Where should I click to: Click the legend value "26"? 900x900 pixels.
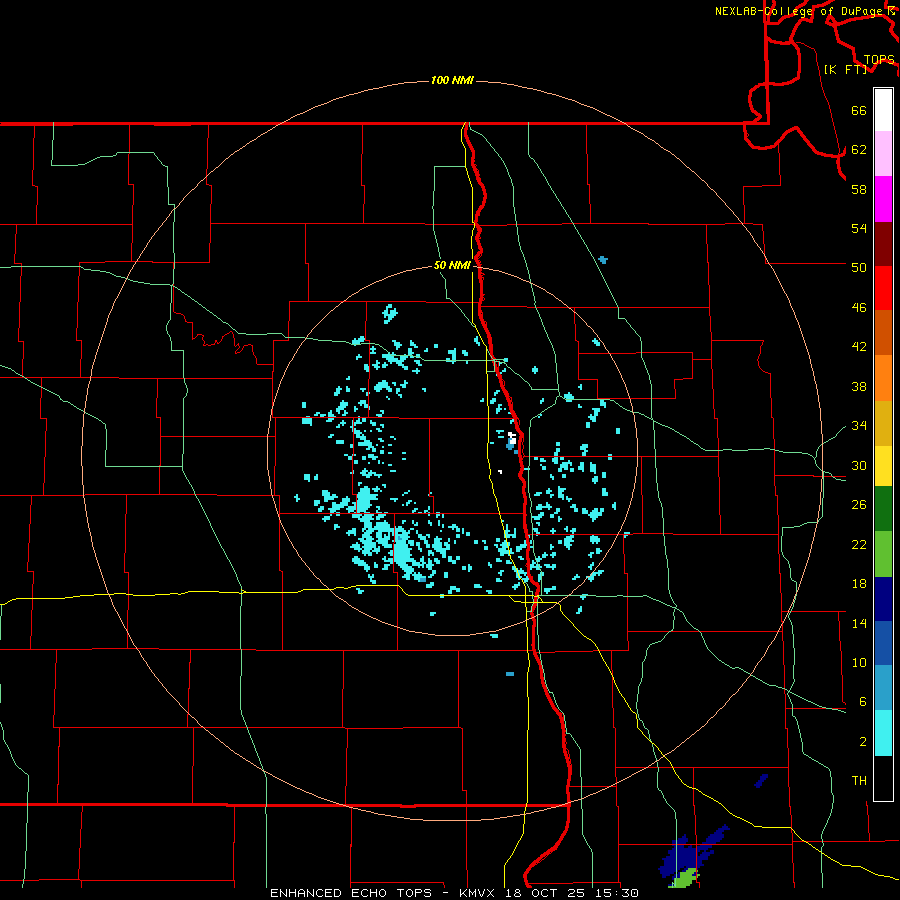859,505
